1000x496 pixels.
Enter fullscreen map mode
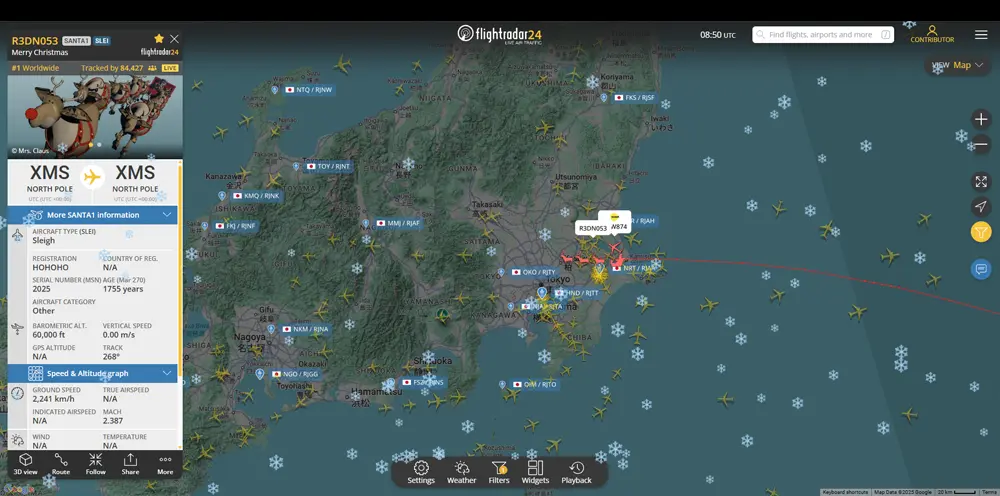[x=980, y=181]
